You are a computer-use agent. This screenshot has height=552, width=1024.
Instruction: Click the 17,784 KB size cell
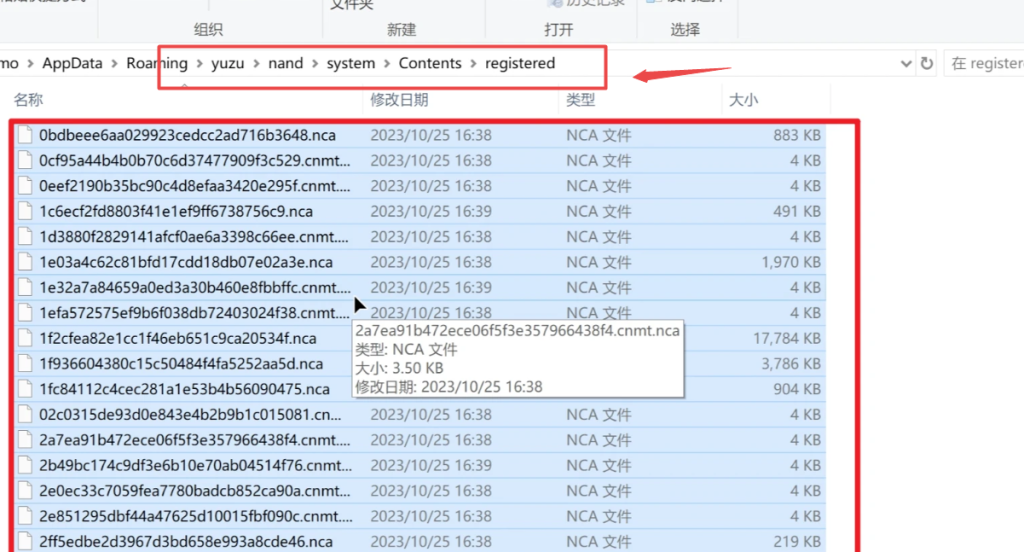(787, 338)
